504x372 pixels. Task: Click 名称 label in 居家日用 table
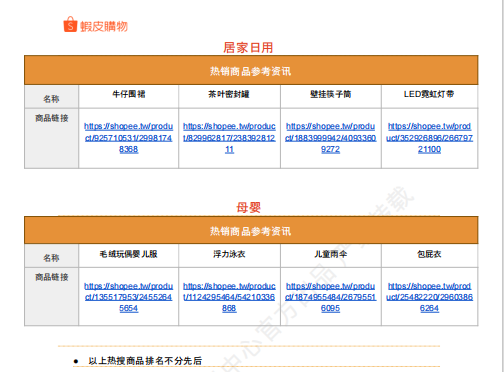pyautogui.click(x=51, y=99)
